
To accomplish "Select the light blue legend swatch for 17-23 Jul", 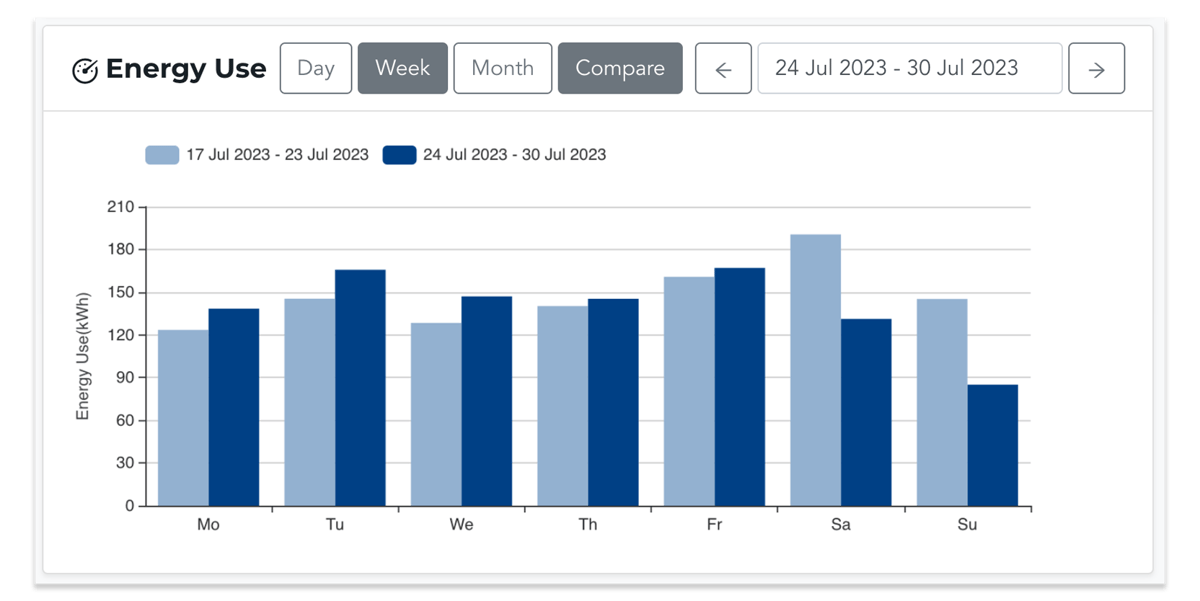I will pos(160,155).
